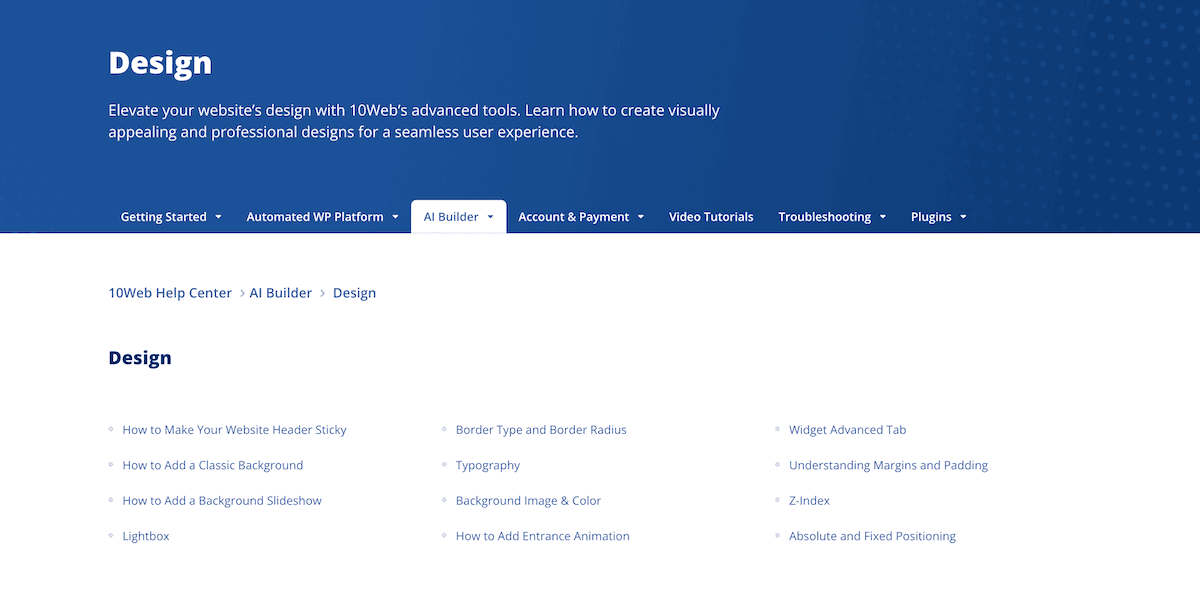Expand the AI Builder dropdown arrow

(490, 217)
